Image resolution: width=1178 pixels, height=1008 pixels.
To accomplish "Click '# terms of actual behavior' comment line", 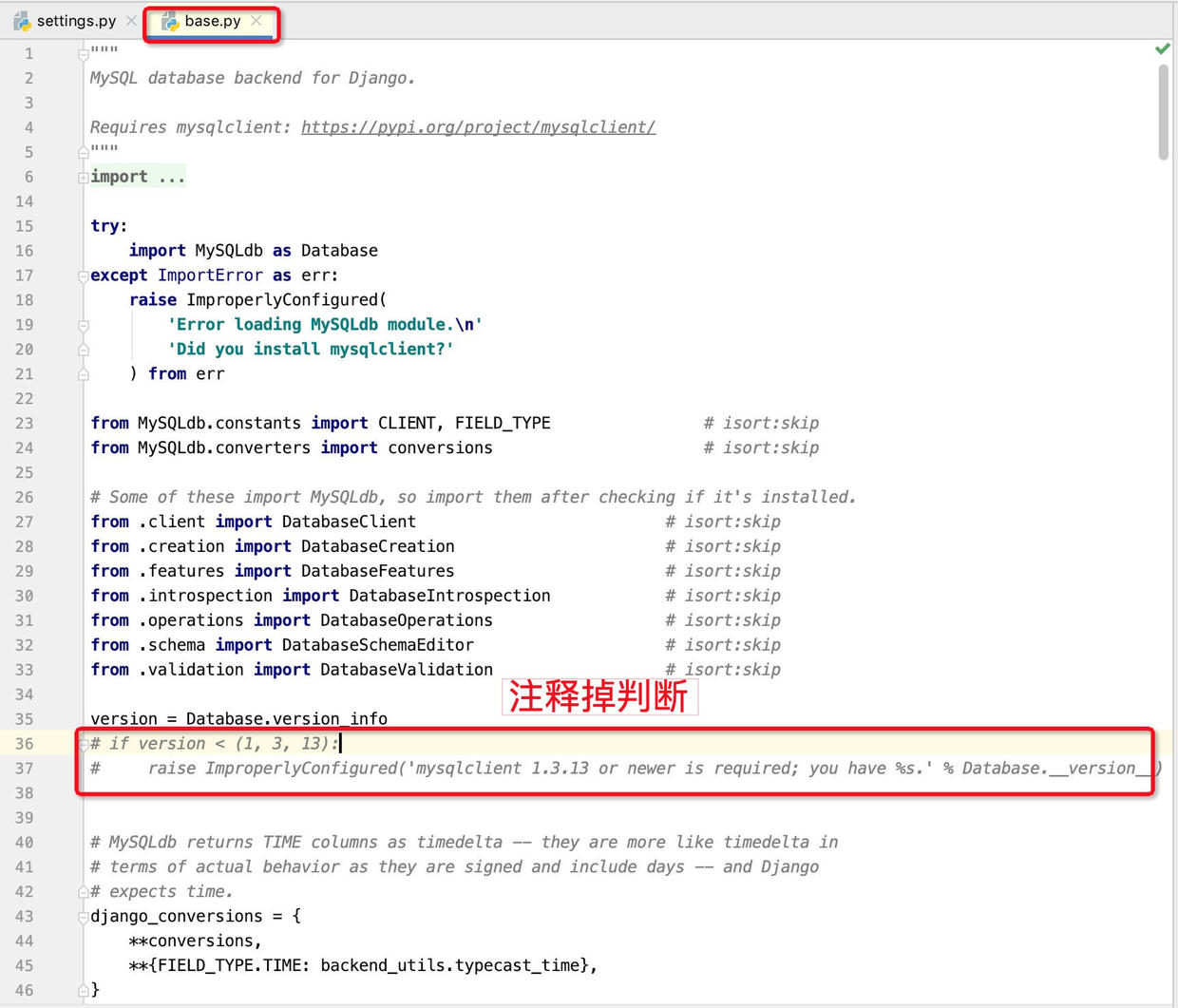I will pos(454,867).
